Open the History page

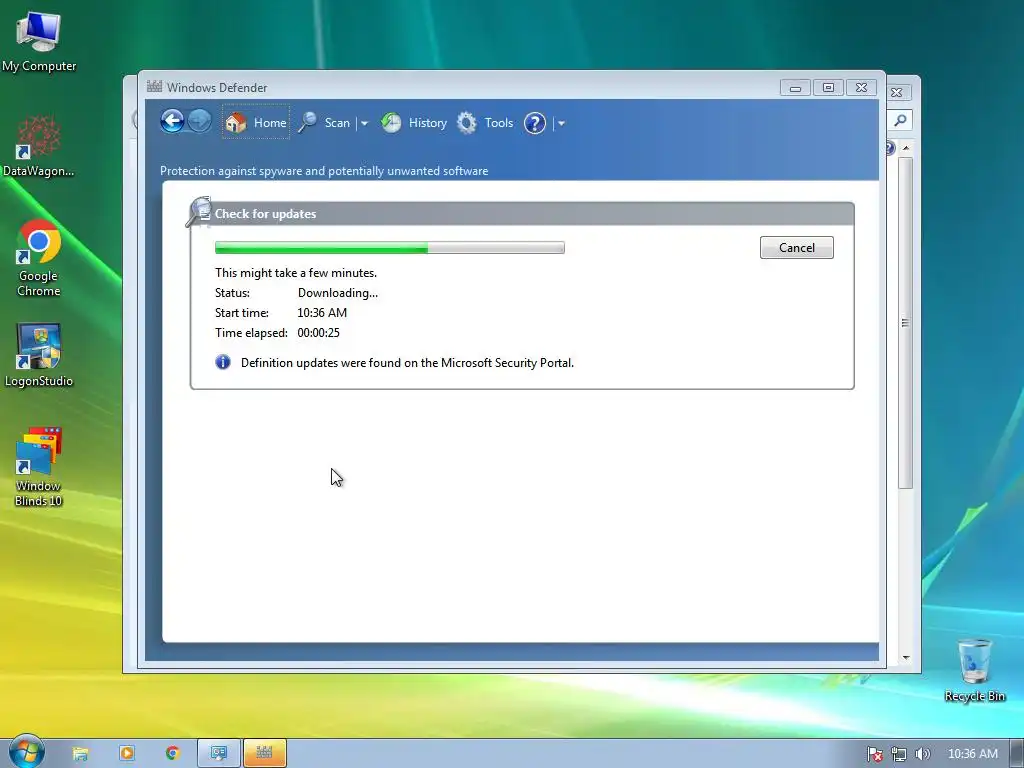[414, 122]
